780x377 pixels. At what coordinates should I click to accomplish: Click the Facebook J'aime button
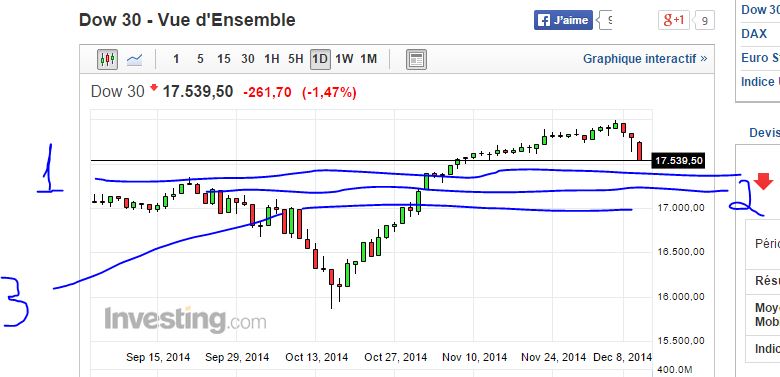(x=564, y=20)
